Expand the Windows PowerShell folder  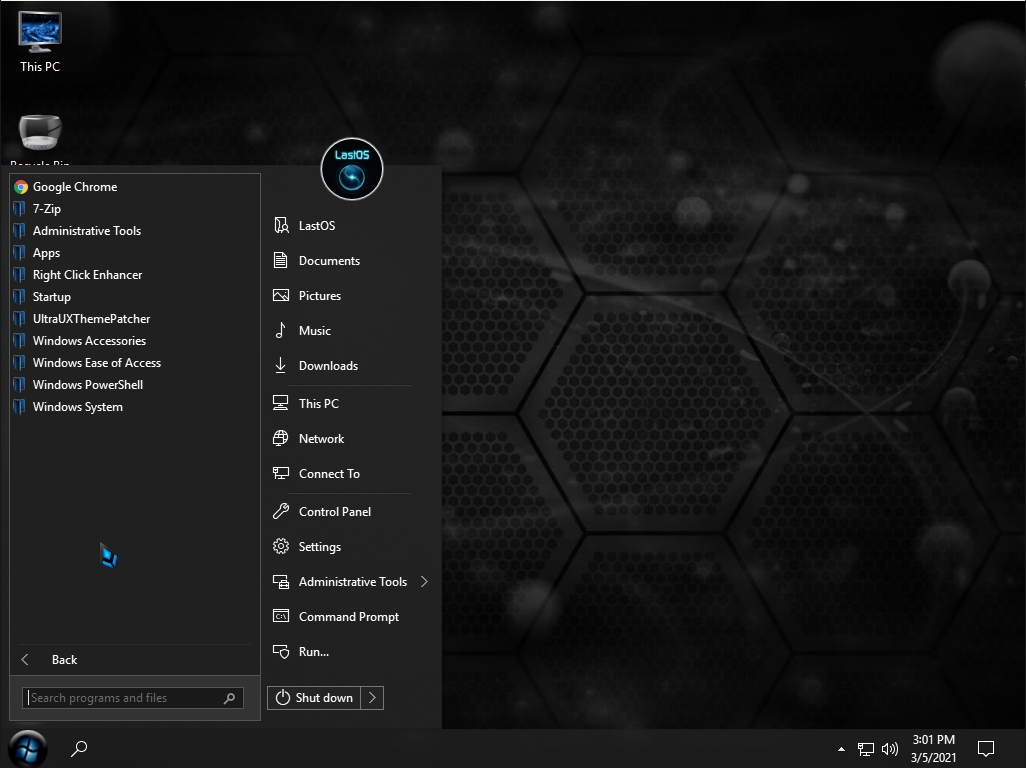coord(135,385)
